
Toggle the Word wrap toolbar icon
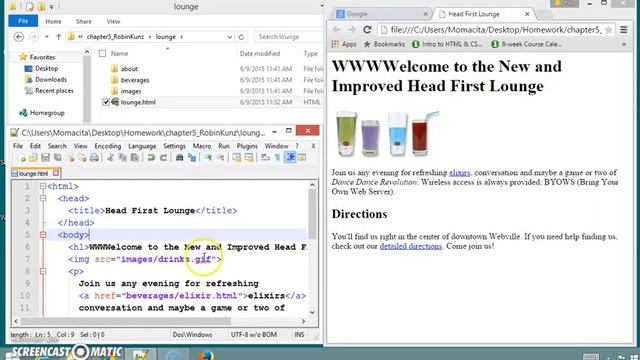click(265, 158)
